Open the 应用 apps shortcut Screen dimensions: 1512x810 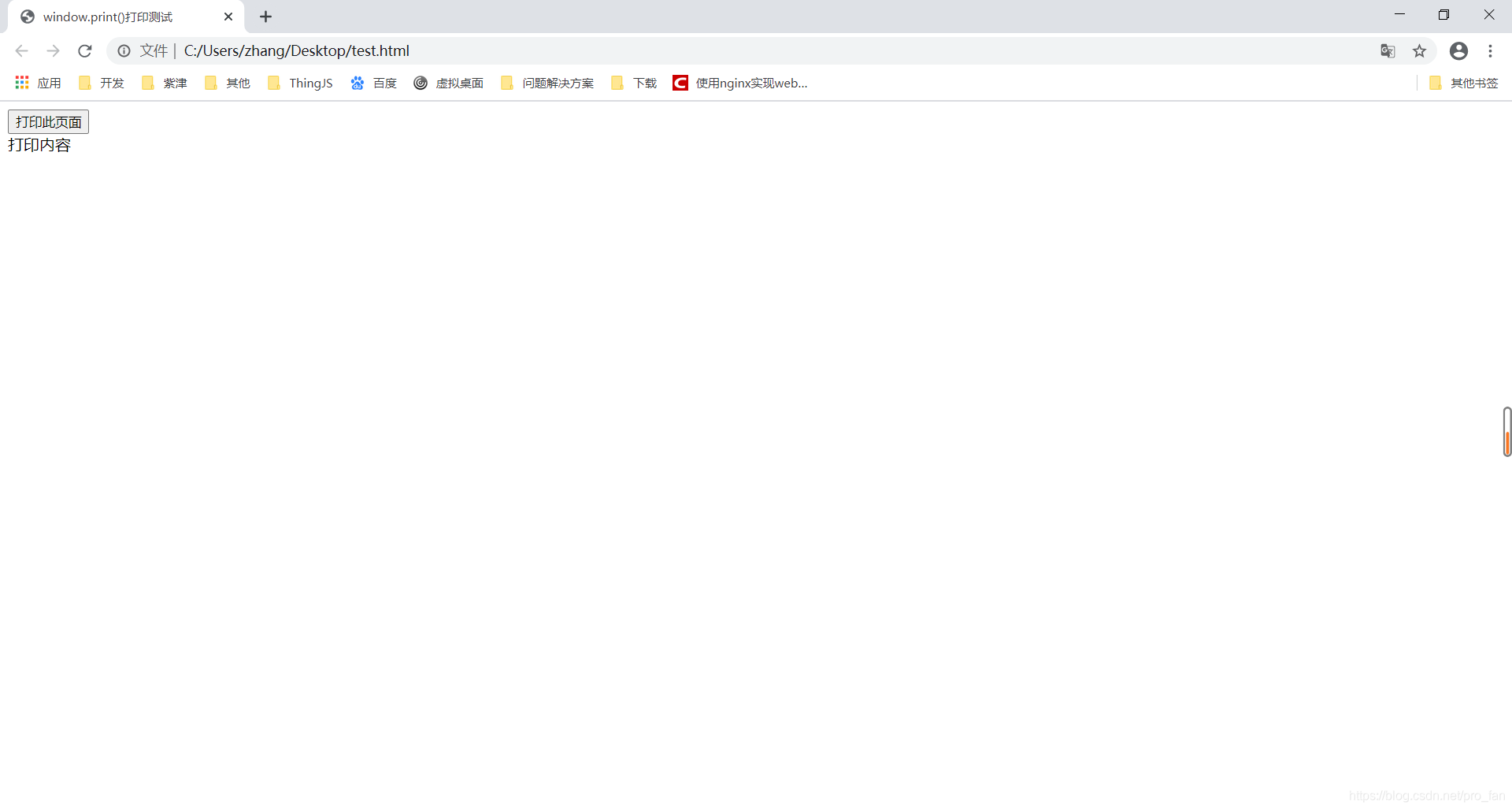(38, 83)
